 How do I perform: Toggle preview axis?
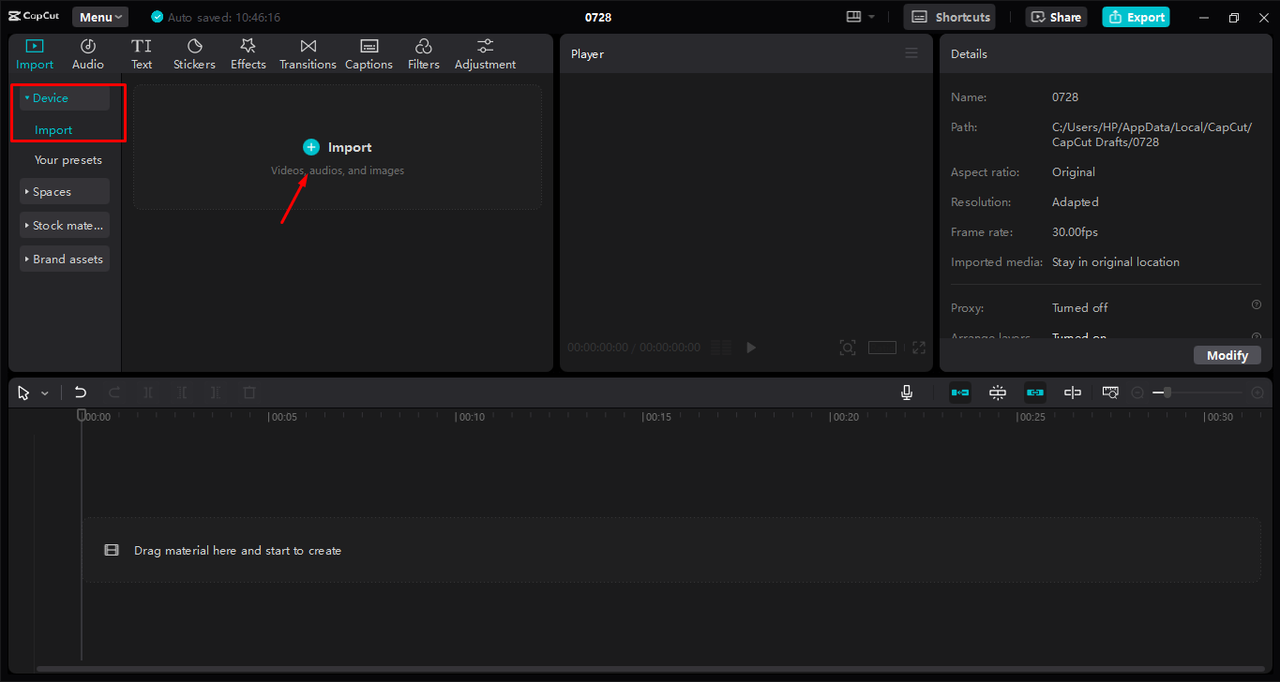pyautogui.click(x=1072, y=393)
